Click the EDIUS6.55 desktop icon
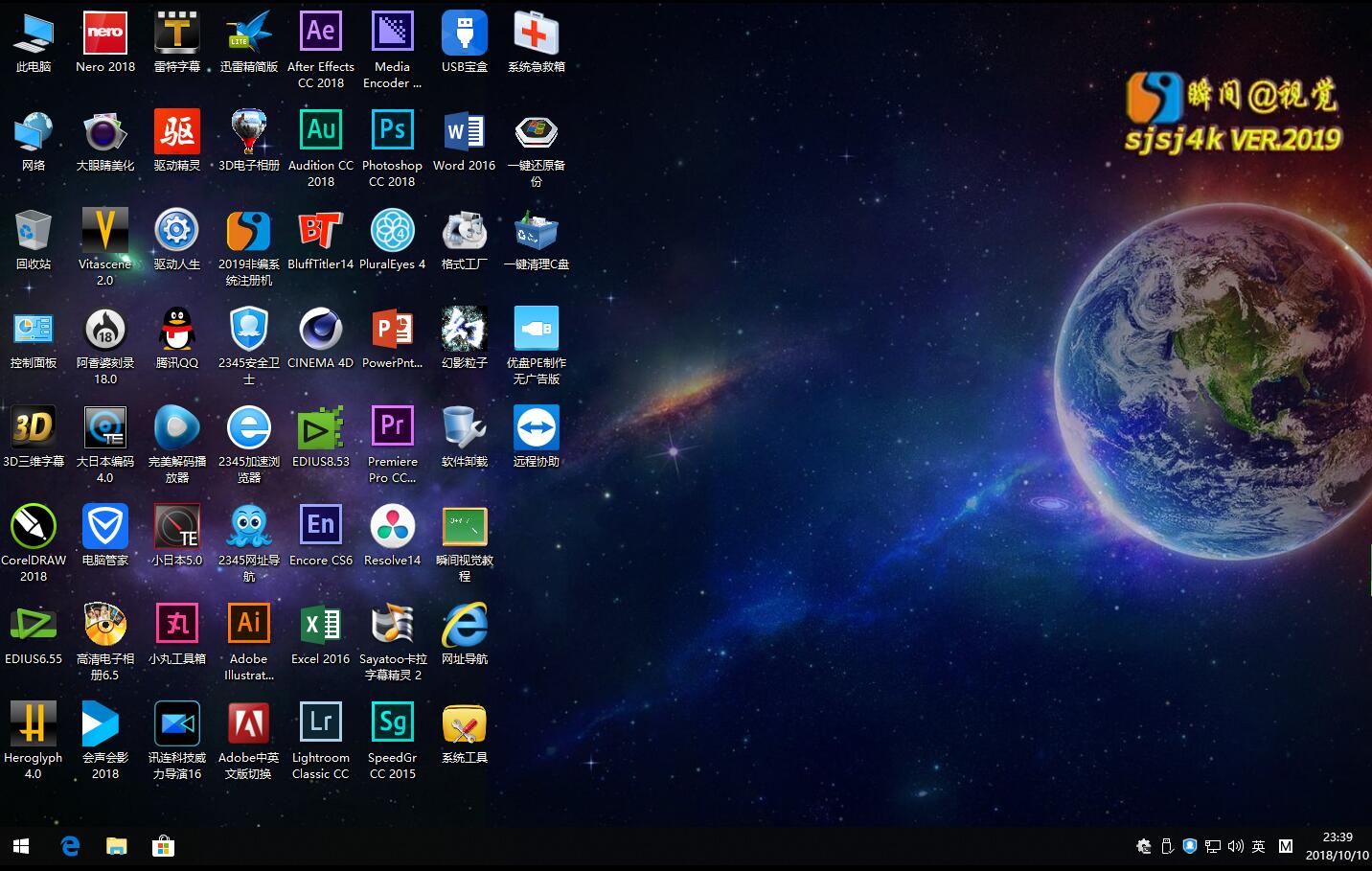 pos(34,625)
